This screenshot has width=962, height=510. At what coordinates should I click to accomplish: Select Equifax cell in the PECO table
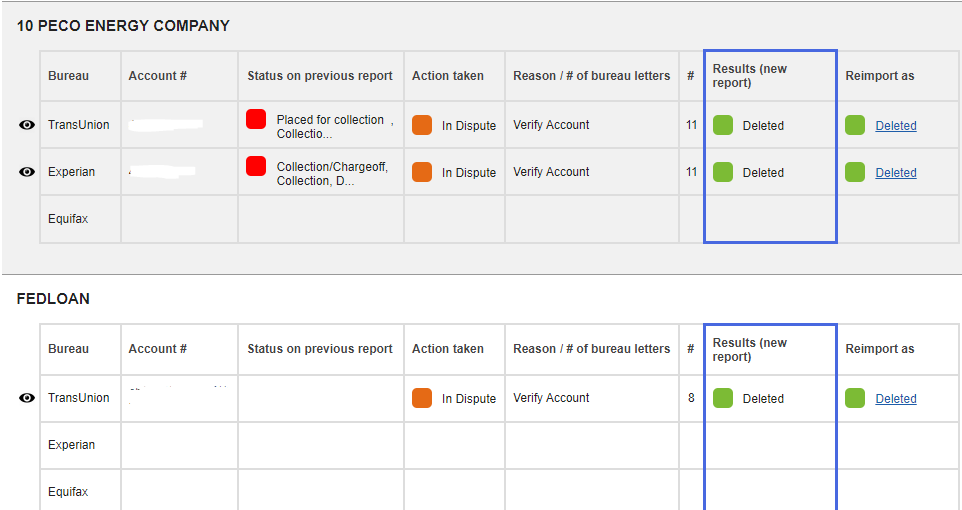pos(68,219)
